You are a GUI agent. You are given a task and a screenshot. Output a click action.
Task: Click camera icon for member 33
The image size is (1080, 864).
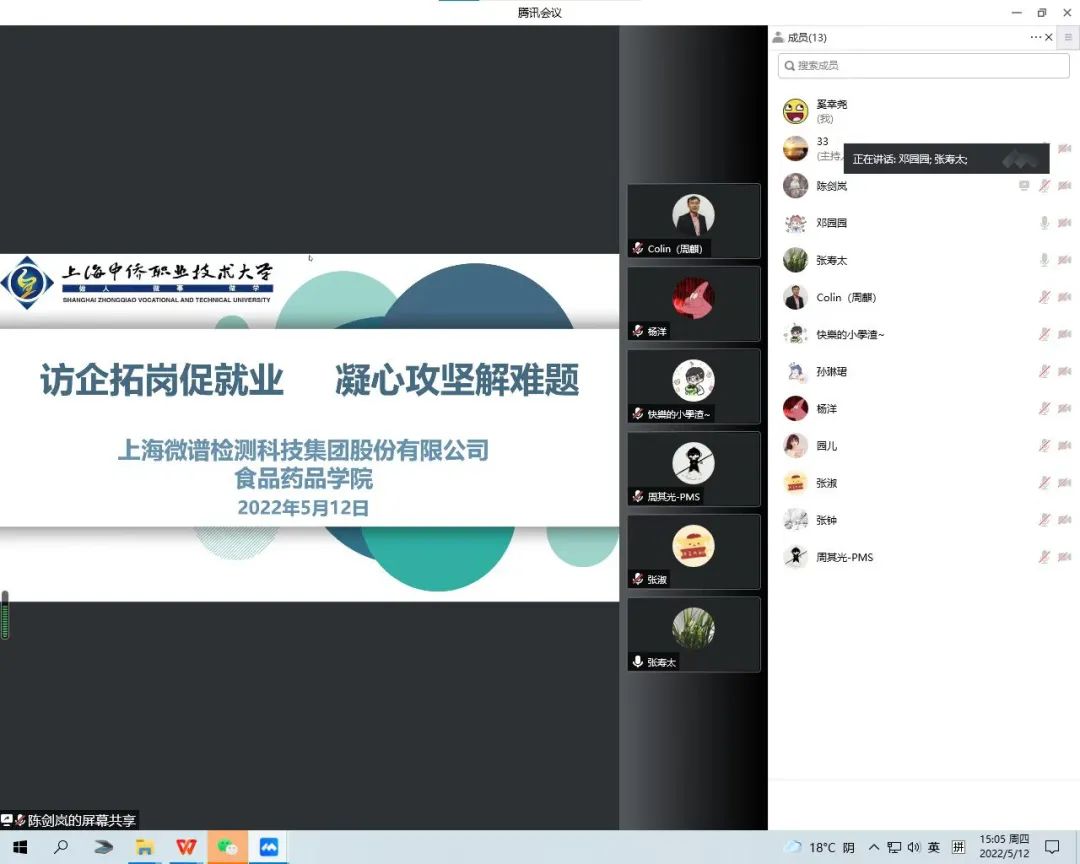coord(1064,148)
